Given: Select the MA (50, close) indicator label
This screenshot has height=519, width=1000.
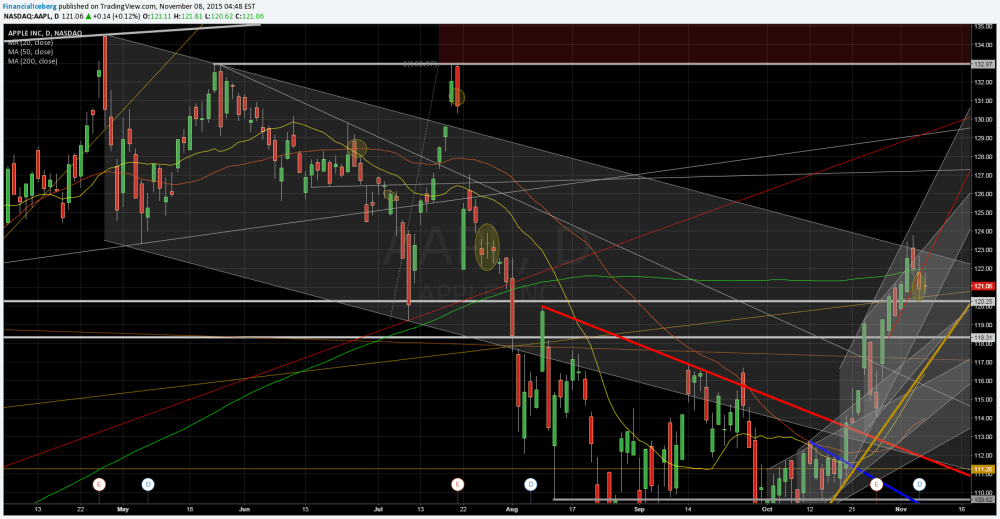Looking at the screenshot, I should click(31, 52).
